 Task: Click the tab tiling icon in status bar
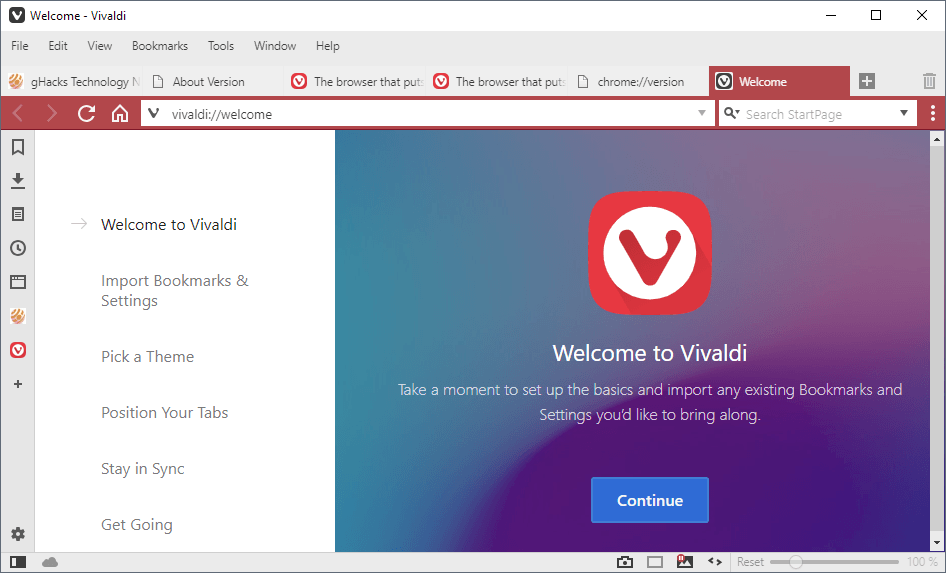tap(655, 562)
